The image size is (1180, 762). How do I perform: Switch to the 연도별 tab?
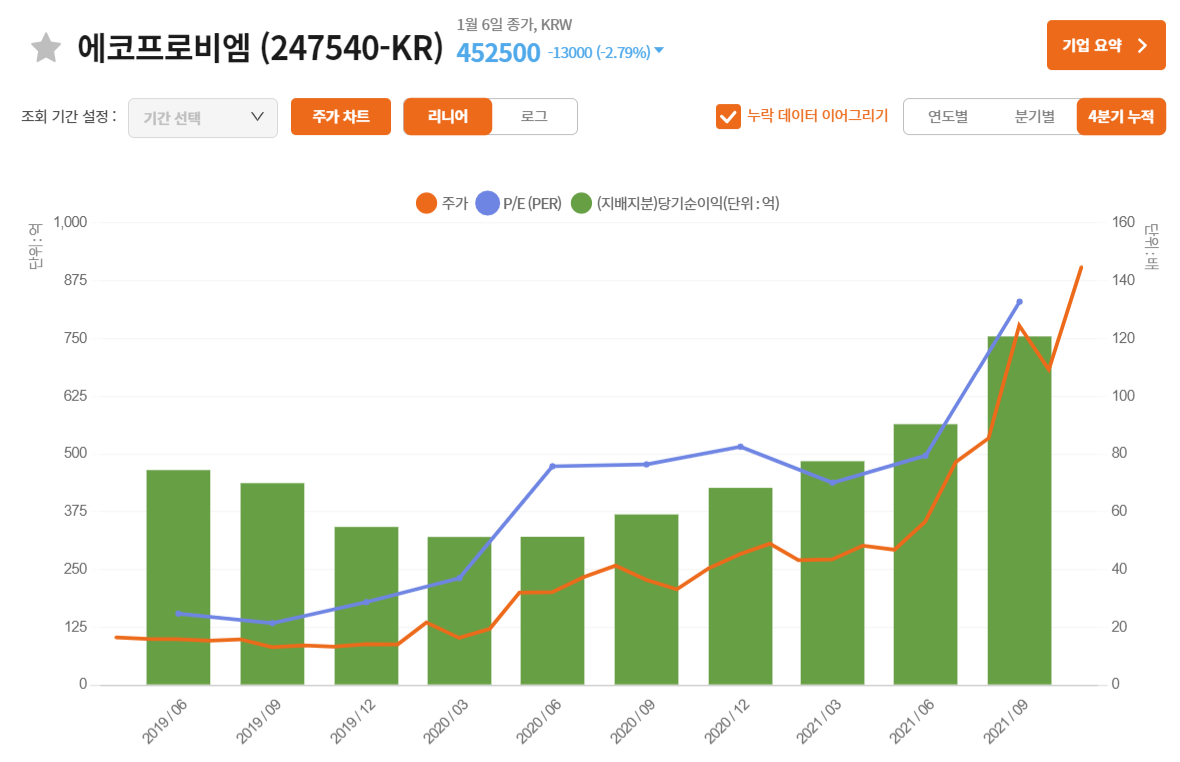[947, 117]
